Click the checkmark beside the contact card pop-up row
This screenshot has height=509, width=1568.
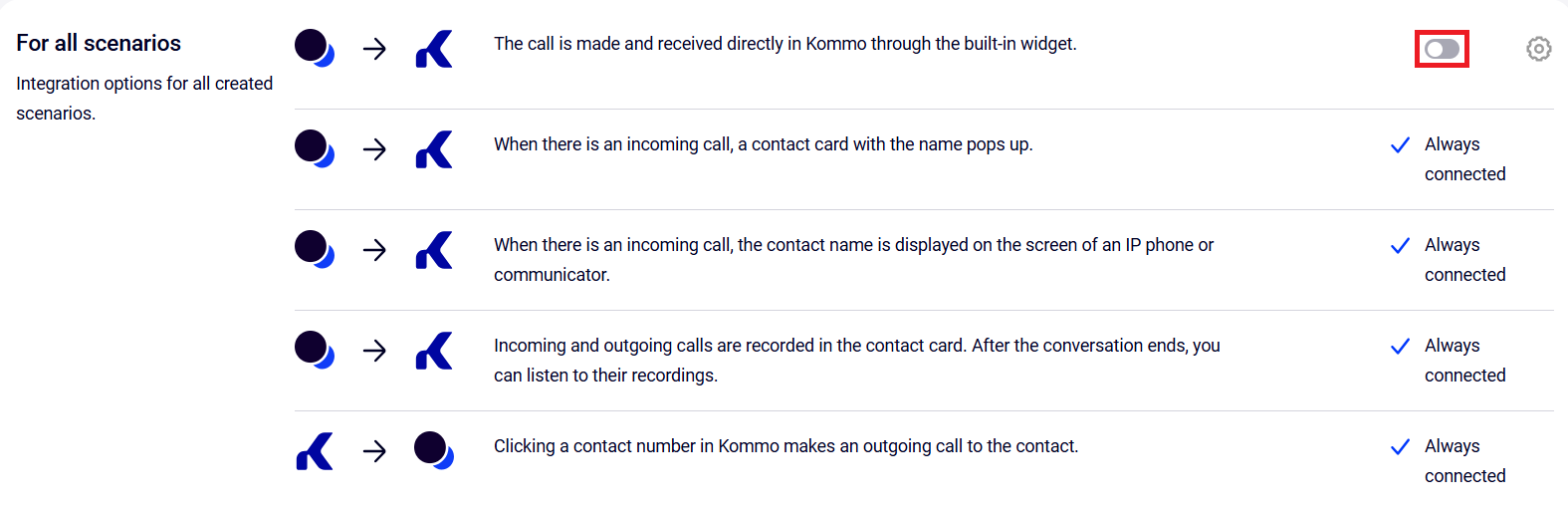click(x=1400, y=145)
